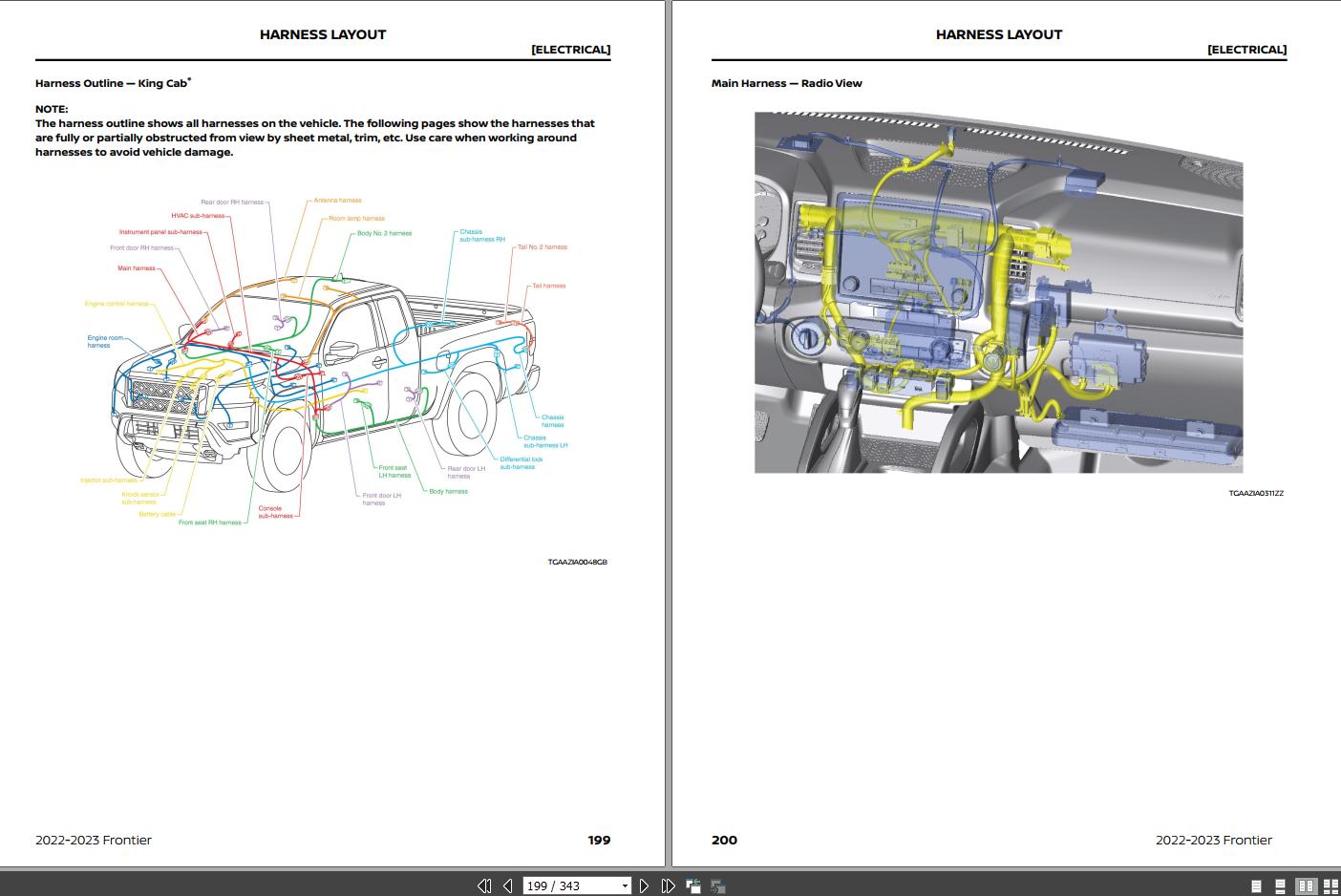Go back one page
This screenshot has height=896, width=1341.
point(507,885)
